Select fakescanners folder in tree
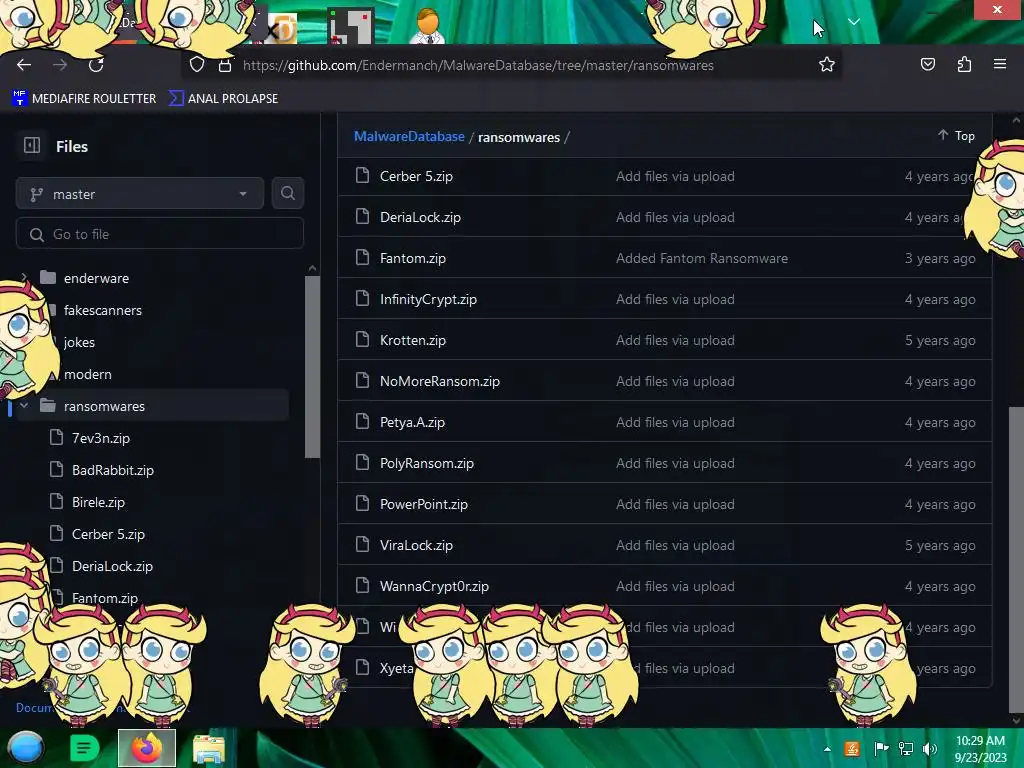The height and width of the screenshot is (768, 1024). coord(103,310)
